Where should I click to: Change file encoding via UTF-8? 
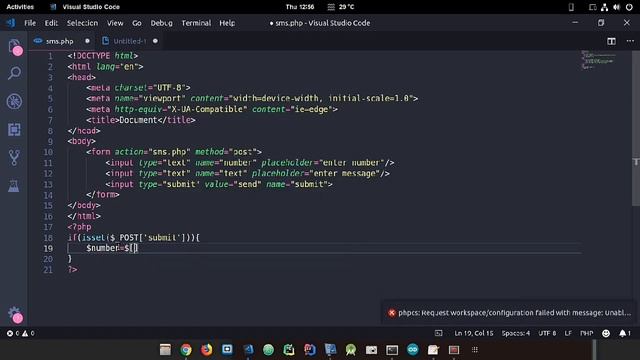[547, 333]
